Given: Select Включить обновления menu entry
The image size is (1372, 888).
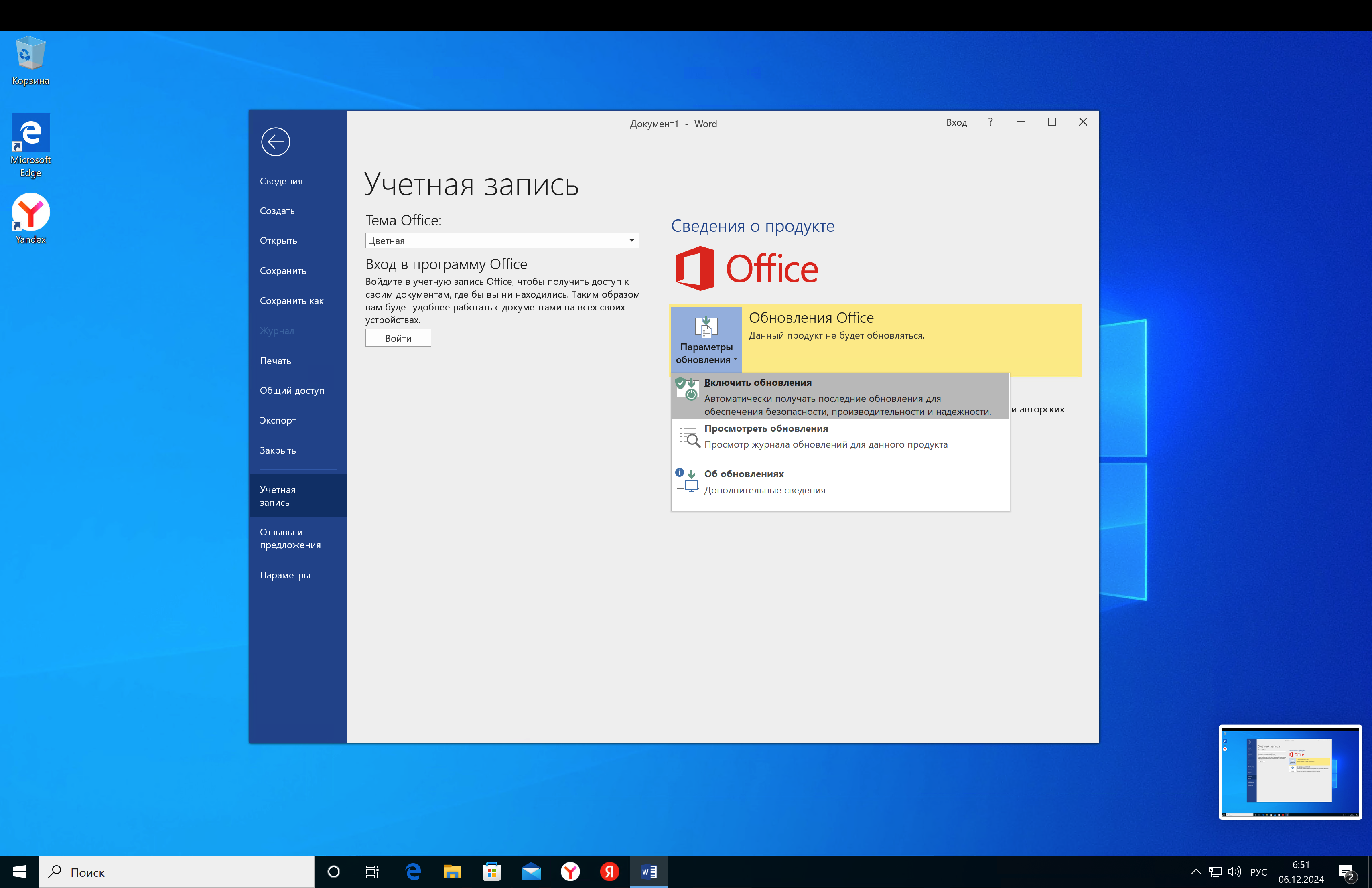Looking at the screenshot, I should 840,396.
